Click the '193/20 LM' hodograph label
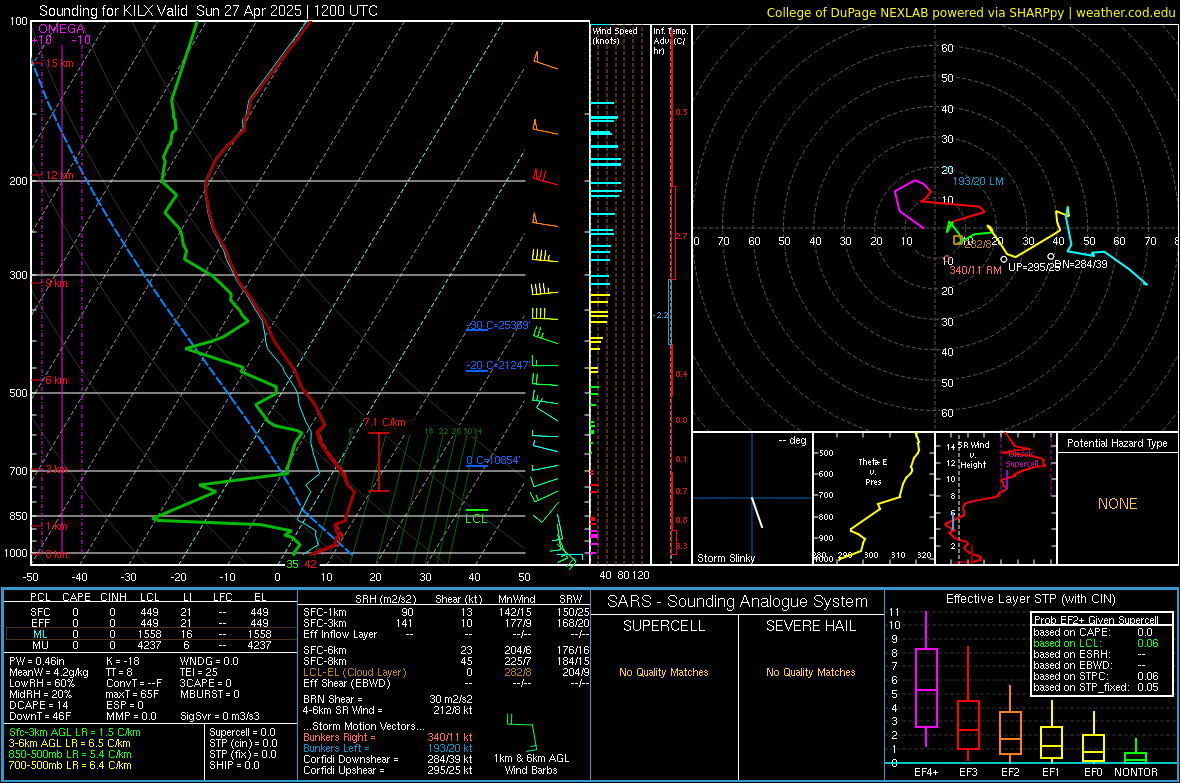The height and width of the screenshot is (783, 1180). (x=978, y=181)
